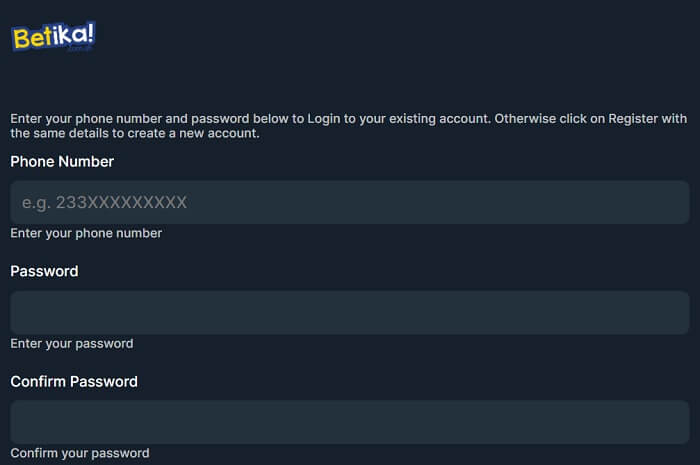Click "Enter your password" helper text
Image resolution: width=700 pixels, height=465 pixels.
pyautogui.click(x=72, y=343)
